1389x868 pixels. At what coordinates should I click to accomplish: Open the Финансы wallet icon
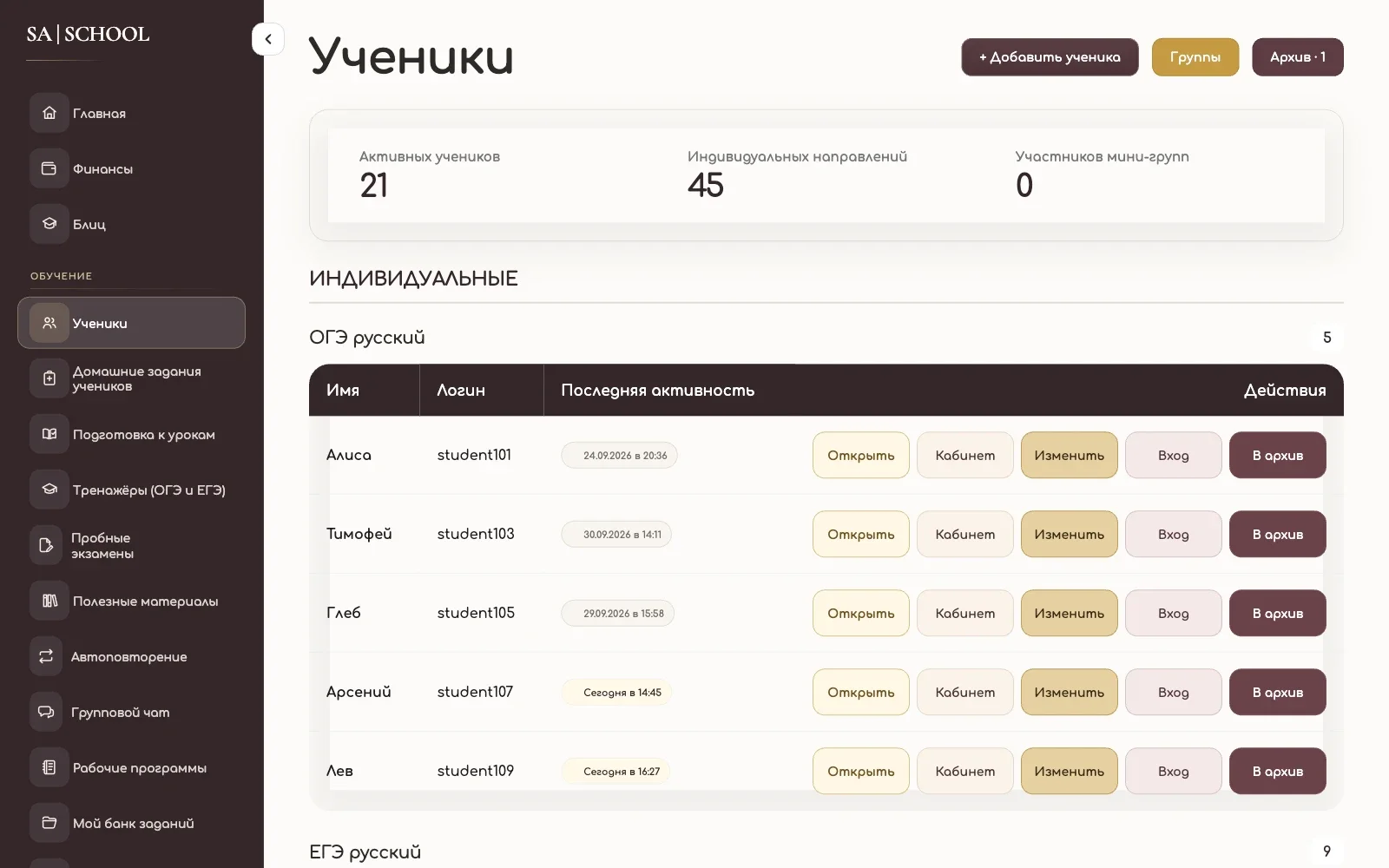pyautogui.click(x=49, y=168)
